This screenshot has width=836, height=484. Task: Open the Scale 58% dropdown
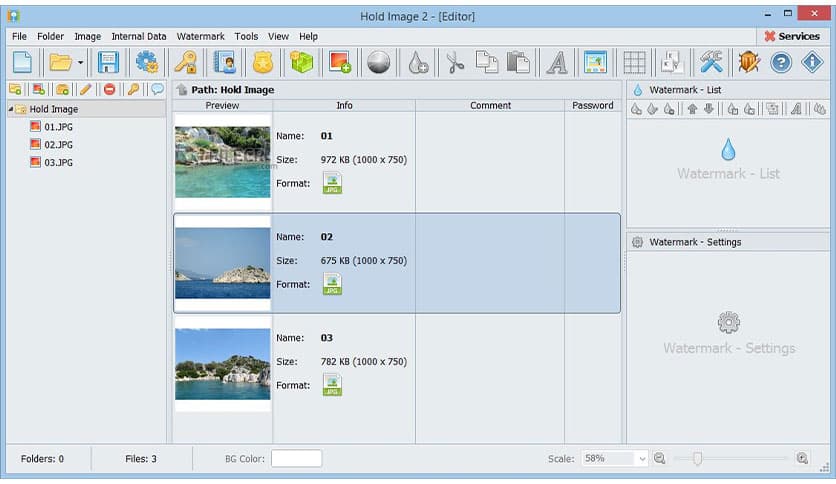[x=641, y=459]
